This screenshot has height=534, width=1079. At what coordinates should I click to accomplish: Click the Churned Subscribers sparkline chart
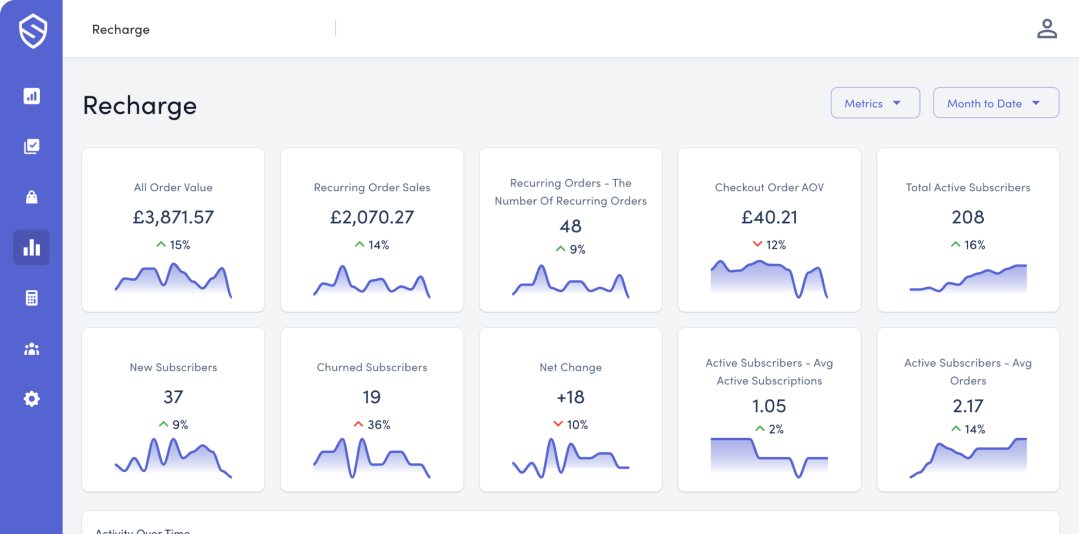371,458
